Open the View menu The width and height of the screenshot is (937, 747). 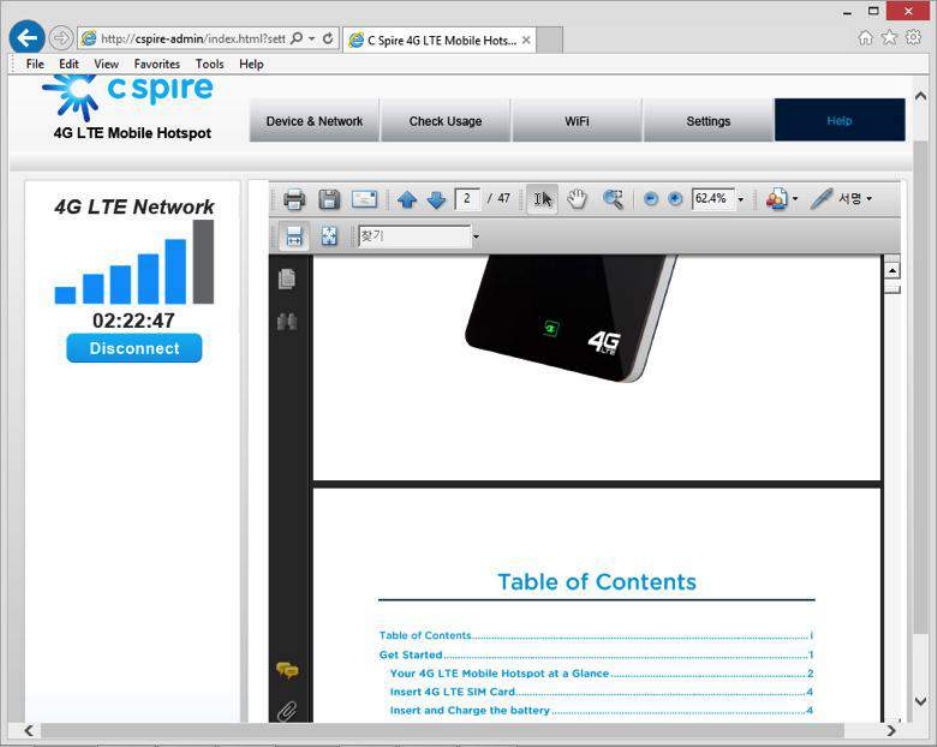tap(106, 64)
